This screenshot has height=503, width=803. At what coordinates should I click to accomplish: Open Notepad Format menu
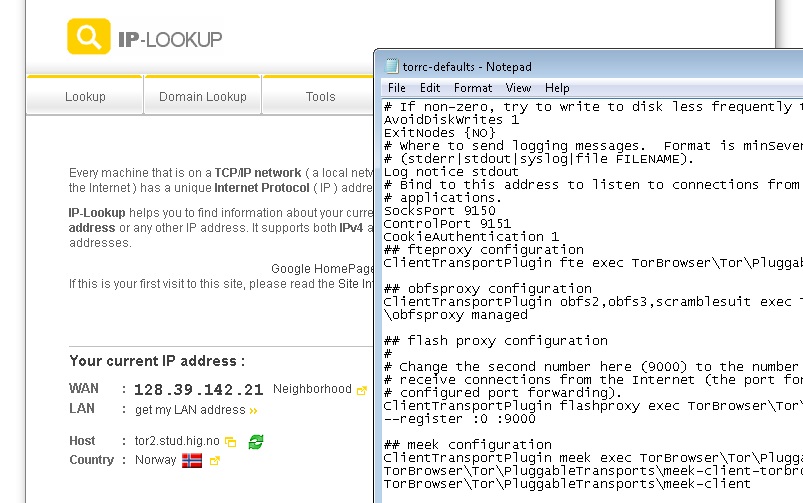click(473, 88)
